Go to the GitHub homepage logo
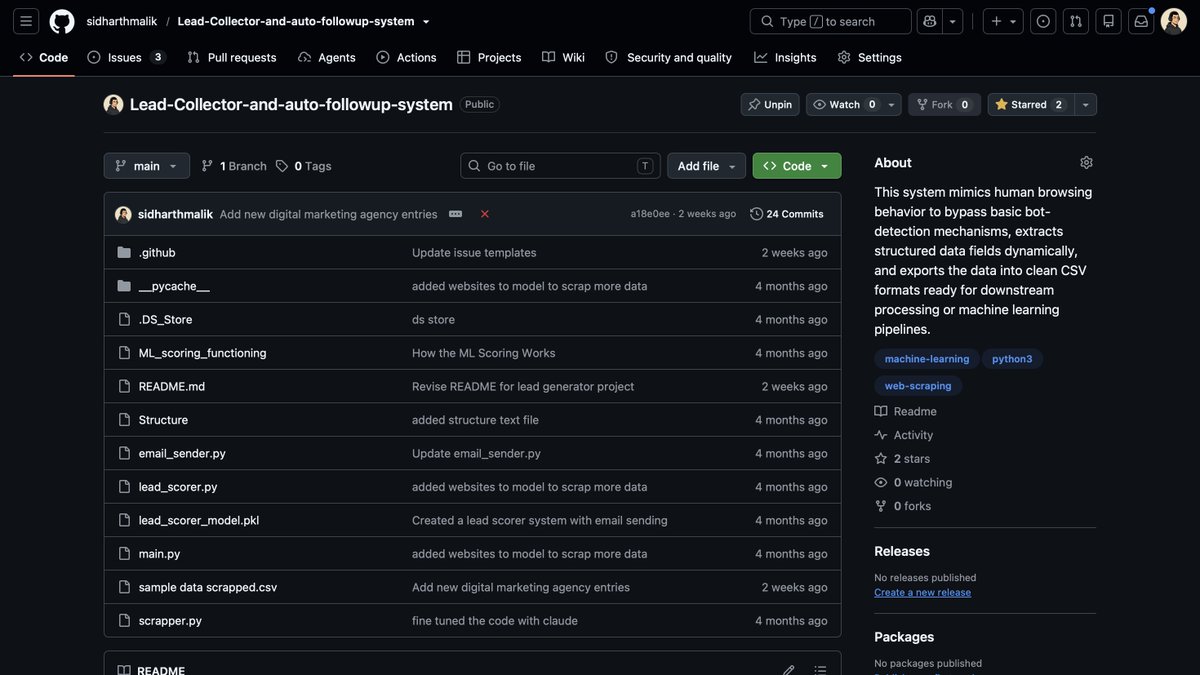1200x675 pixels. (x=62, y=21)
